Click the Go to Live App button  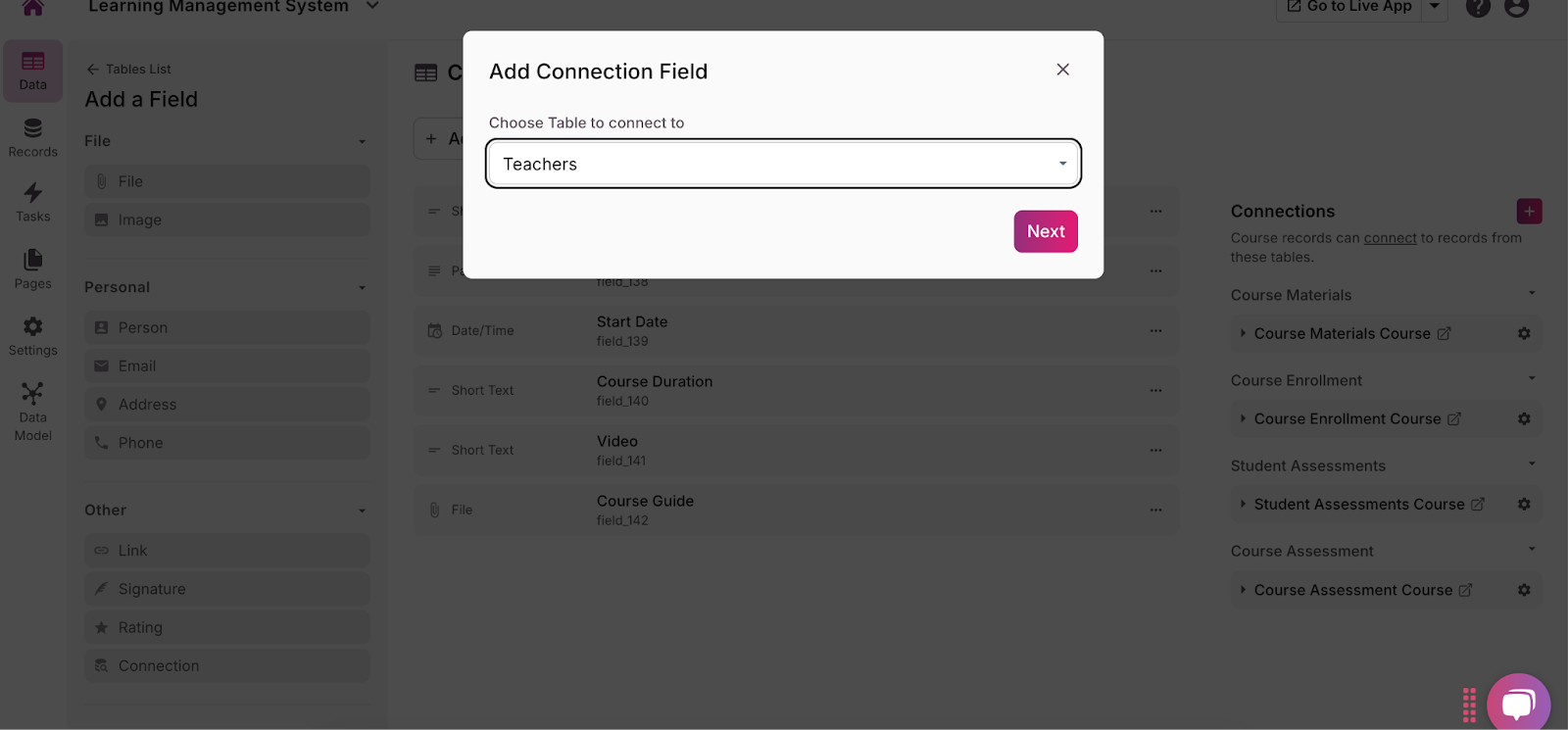tap(1348, 8)
